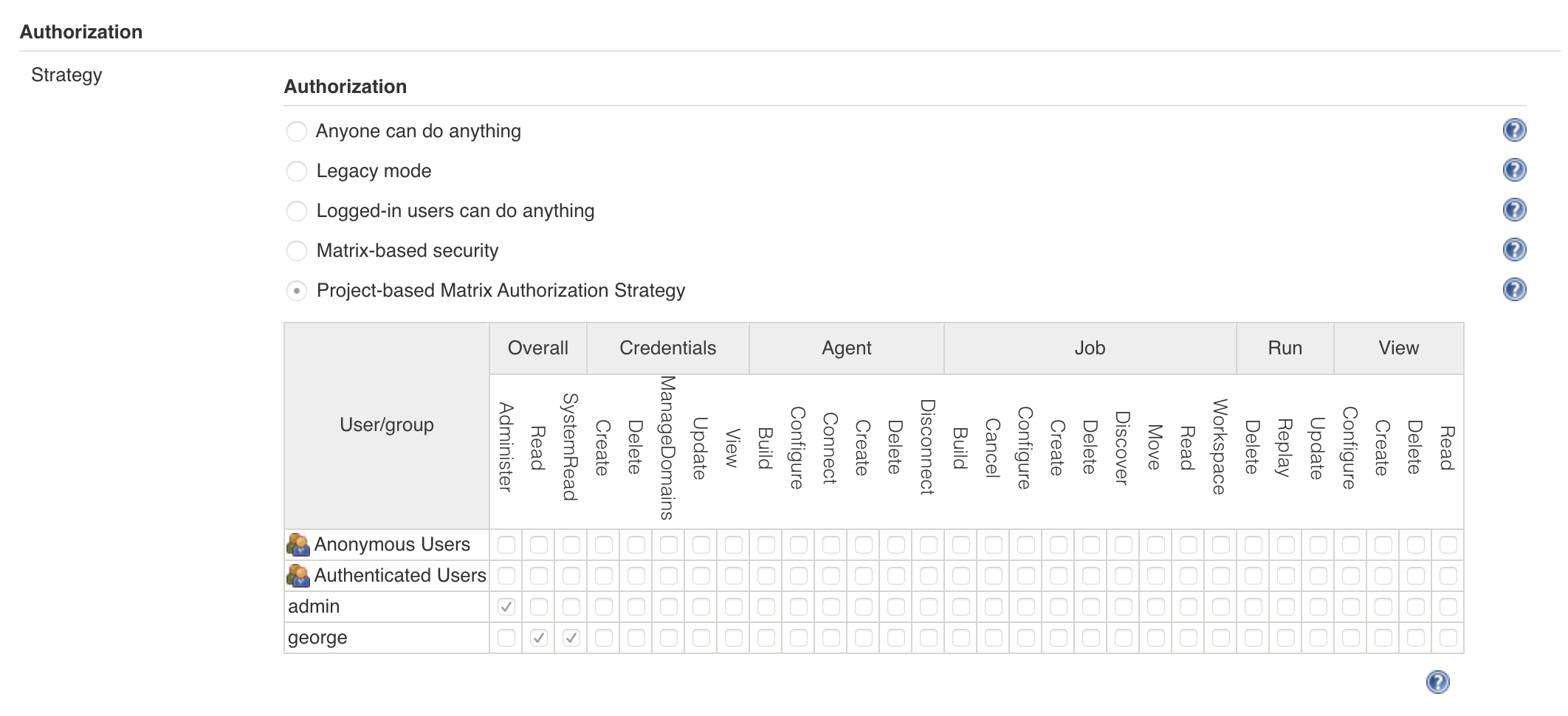Select Logged-in users can do anything
The image size is (1568, 716).
pyautogui.click(x=296, y=210)
